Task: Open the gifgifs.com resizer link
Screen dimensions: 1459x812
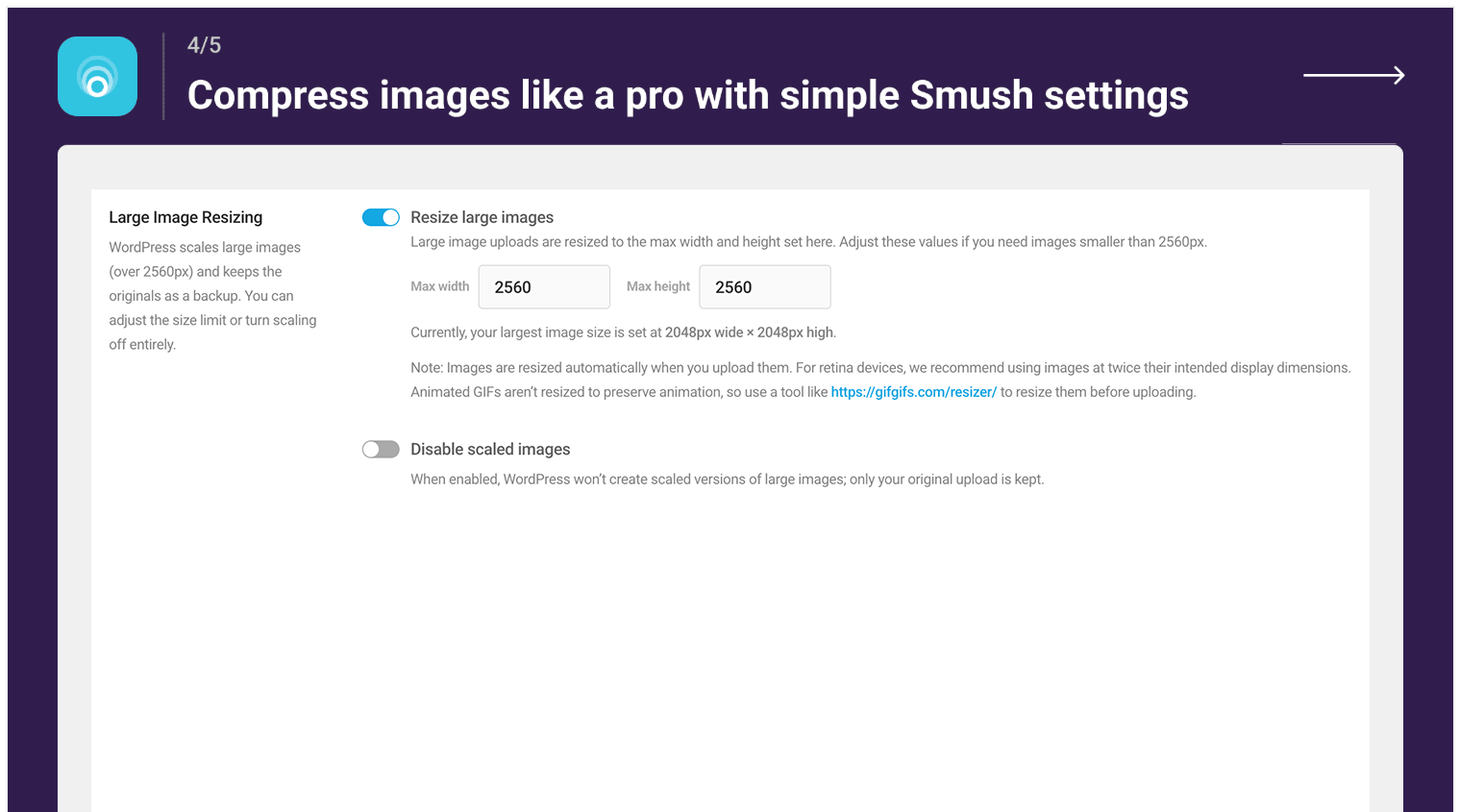Action: [x=913, y=392]
